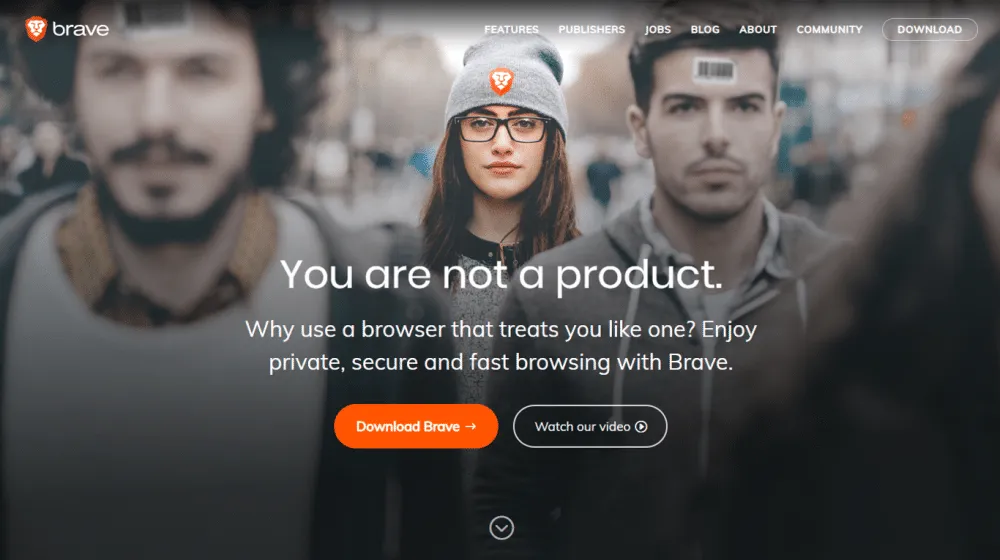The image size is (1000, 560).
Task: Click the "You are not a product." headline
Action: pos(501,275)
